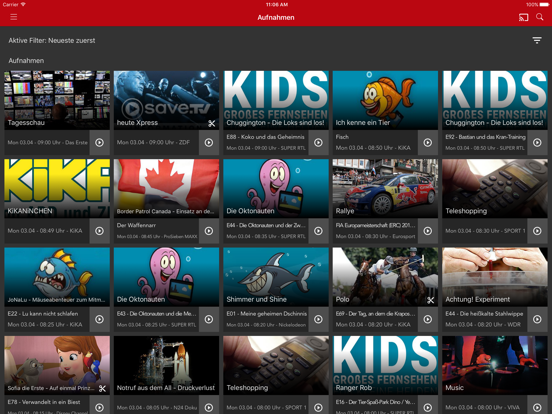Open the heute Xpress save.TV thumbnail
The height and width of the screenshot is (414, 552).
click(167, 100)
